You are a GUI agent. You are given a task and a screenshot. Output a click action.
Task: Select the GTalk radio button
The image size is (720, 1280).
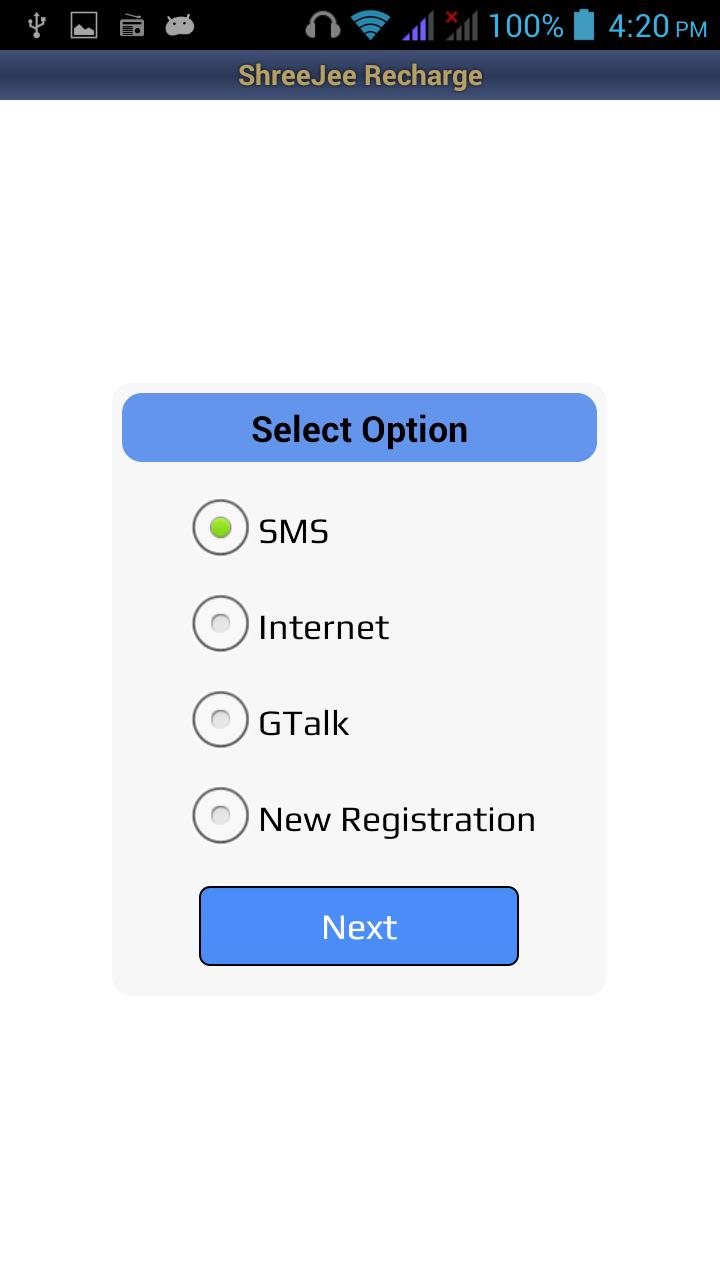click(220, 720)
